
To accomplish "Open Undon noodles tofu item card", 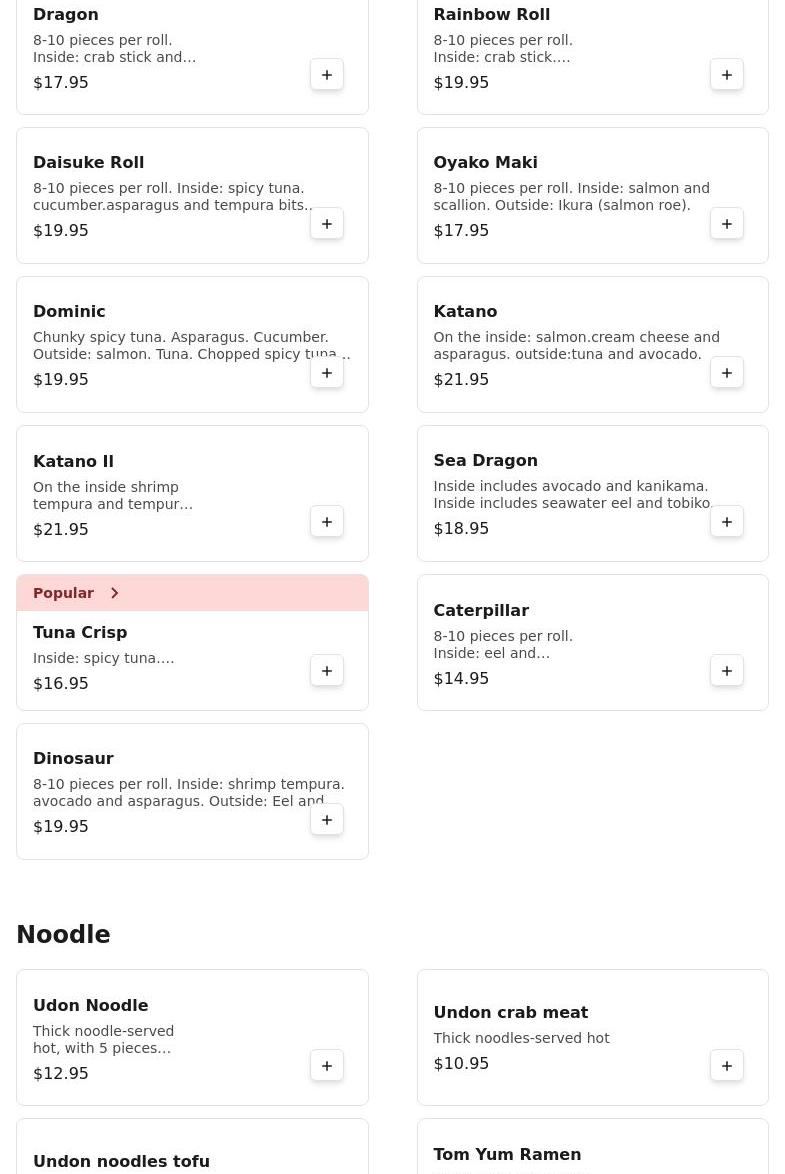I will pos(121,1161).
